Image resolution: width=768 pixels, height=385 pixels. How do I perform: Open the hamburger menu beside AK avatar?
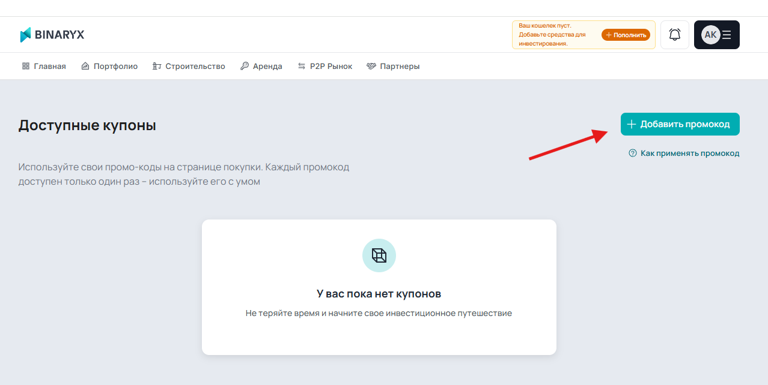(x=727, y=35)
